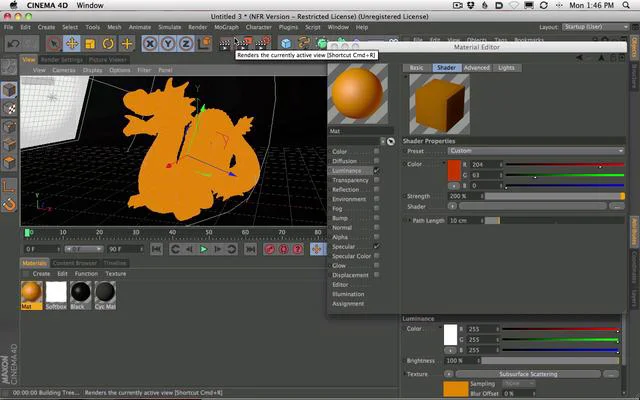Switch to the Advanced tab

476,68
